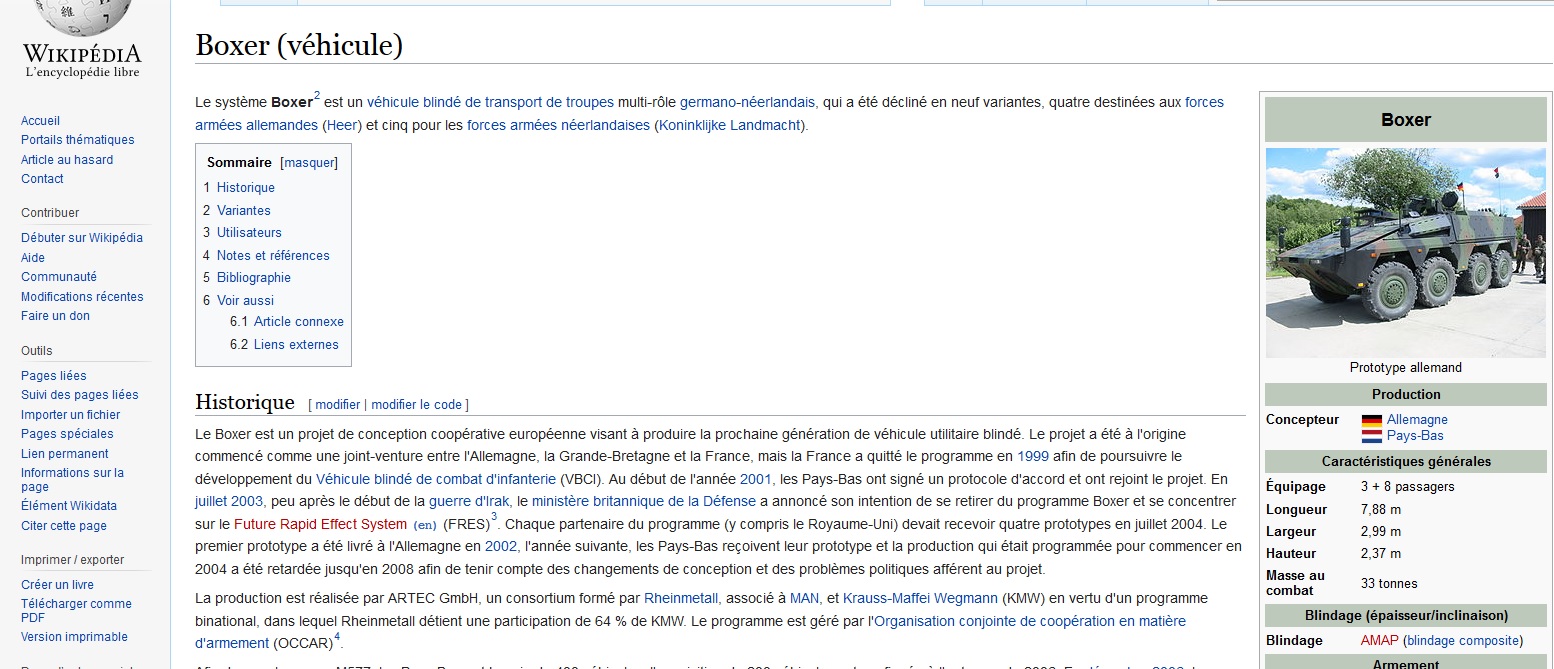Click Télécharger comme PDF
Screen dimensions: 1554x669
coord(76,610)
